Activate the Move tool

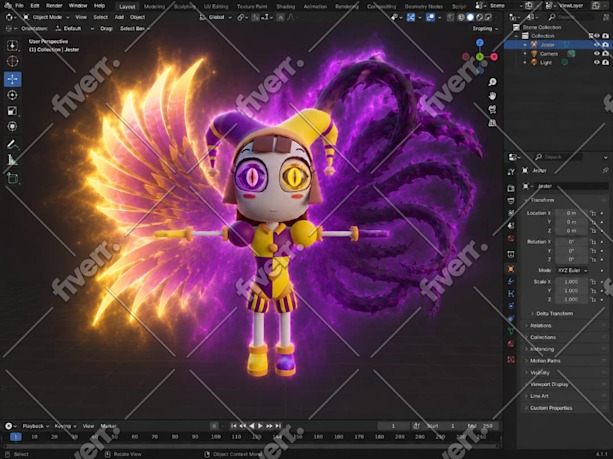tap(13, 79)
